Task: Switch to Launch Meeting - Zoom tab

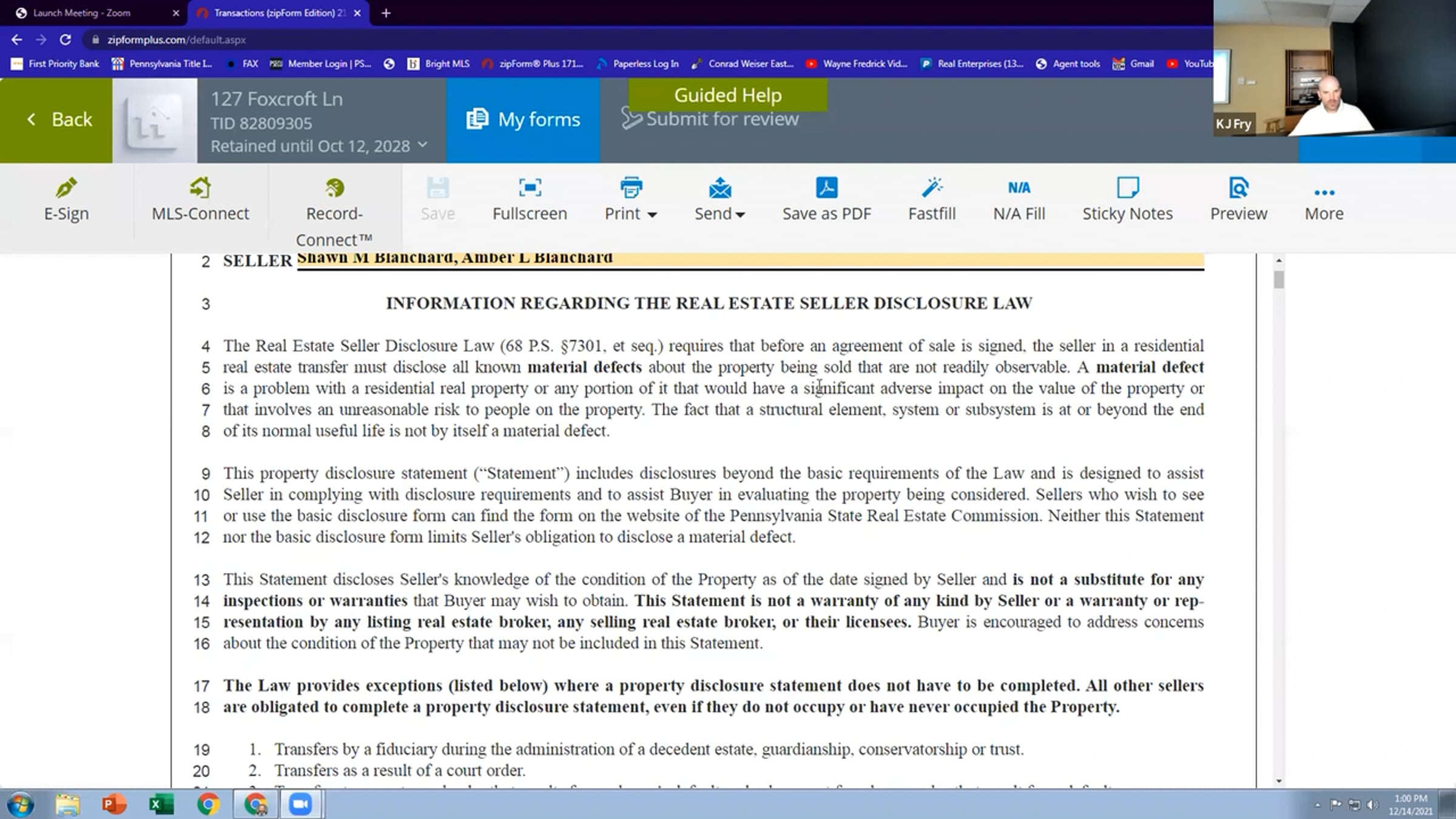Action: tap(82, 13)
